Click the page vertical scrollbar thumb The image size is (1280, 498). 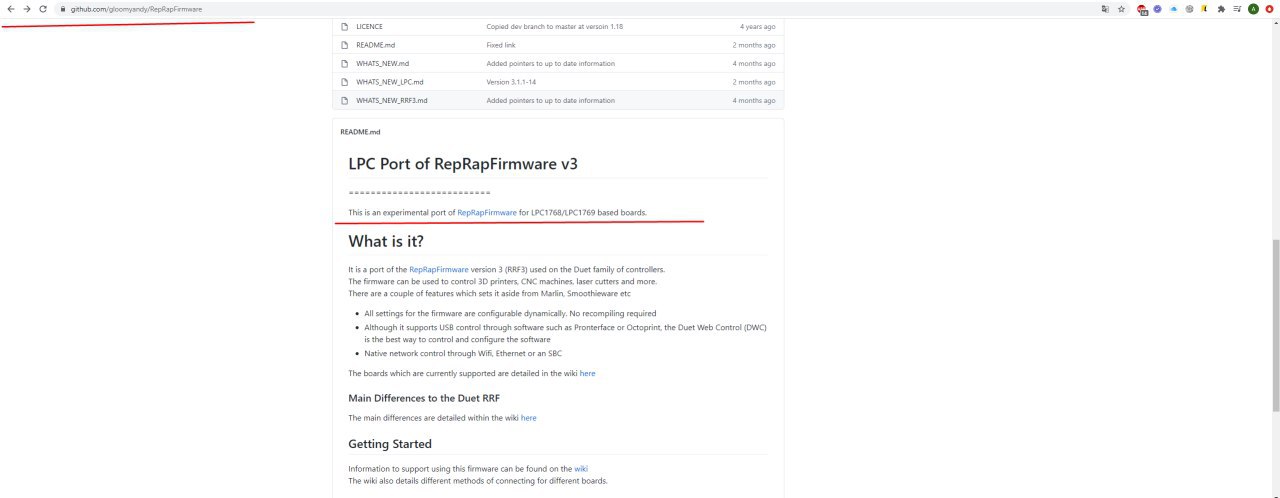click(x=1275, y=325)
